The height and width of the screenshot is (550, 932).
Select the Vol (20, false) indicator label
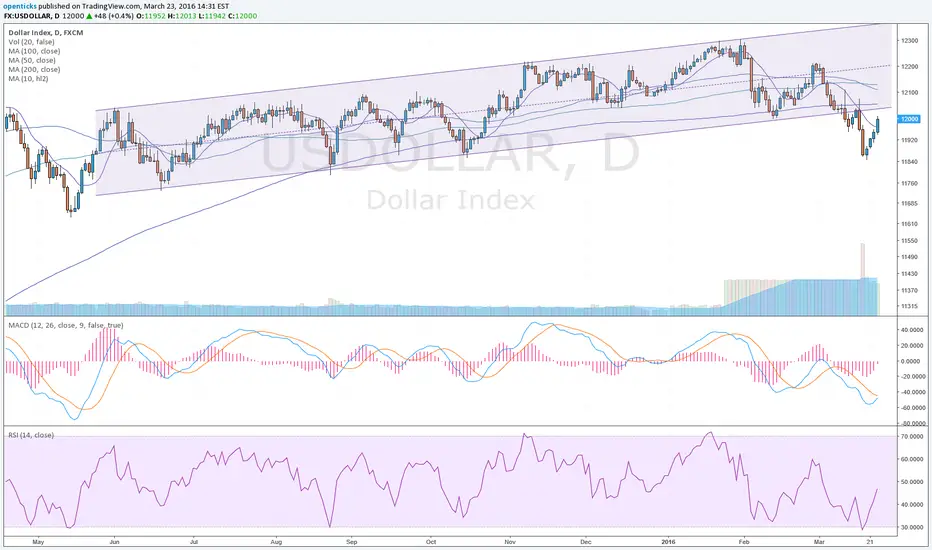pos(32,42)
